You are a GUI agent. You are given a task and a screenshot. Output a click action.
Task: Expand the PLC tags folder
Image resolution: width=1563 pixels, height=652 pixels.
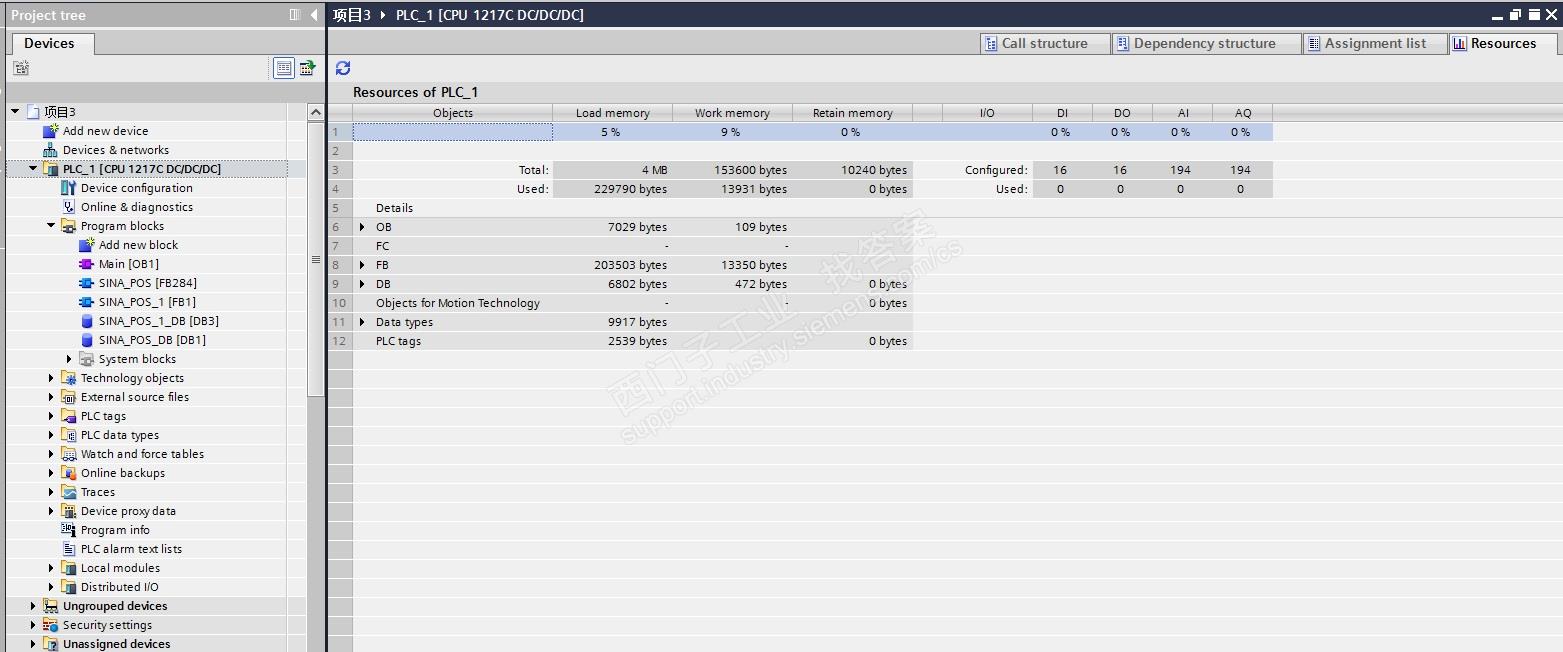pyautogui.click(x=51, y=416)
